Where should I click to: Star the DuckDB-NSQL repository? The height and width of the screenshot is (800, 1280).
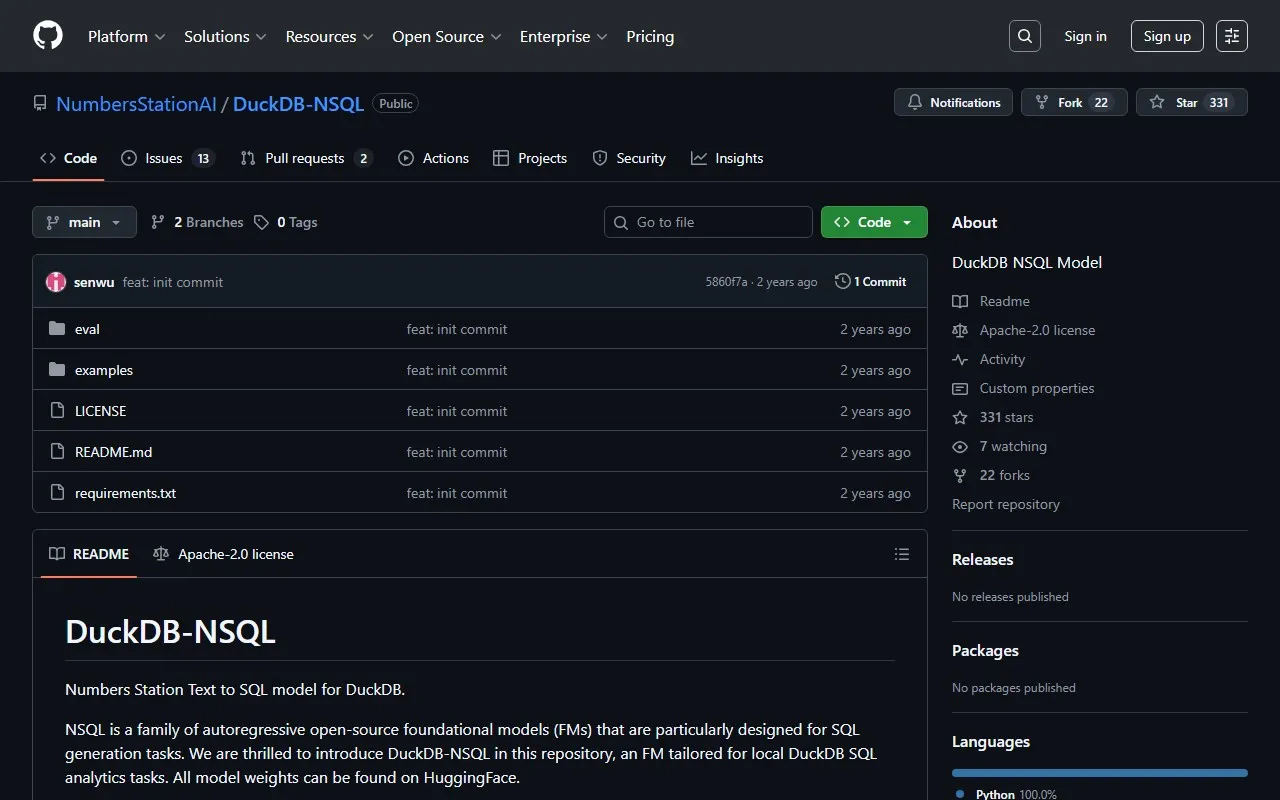[1191, 102]
